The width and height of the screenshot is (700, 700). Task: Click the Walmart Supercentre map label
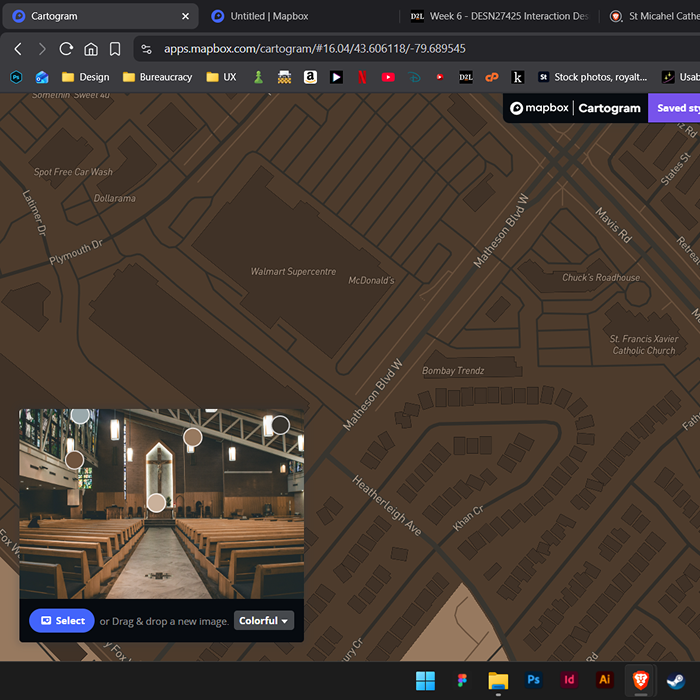coord(293,271)
